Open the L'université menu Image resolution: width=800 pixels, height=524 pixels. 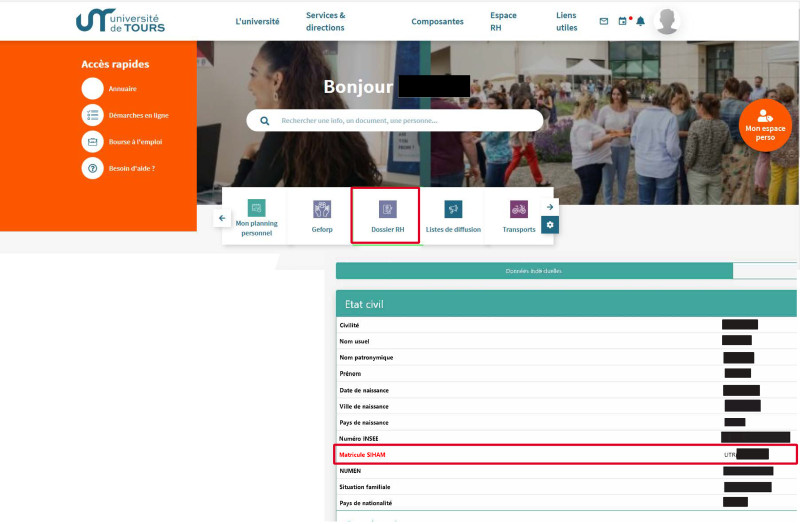point(257,21)
